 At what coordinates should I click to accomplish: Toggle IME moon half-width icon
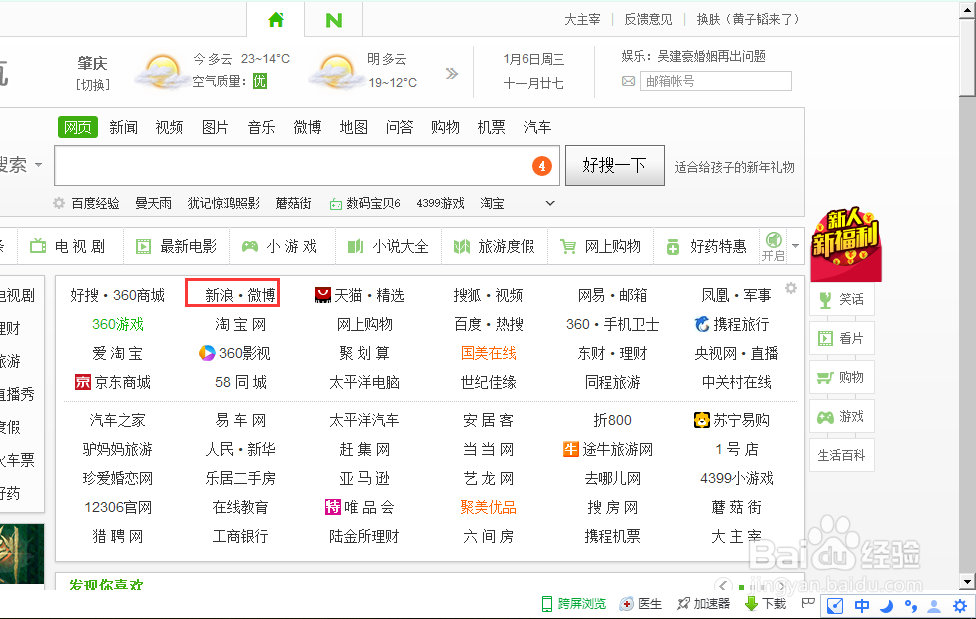click(886, 605)
